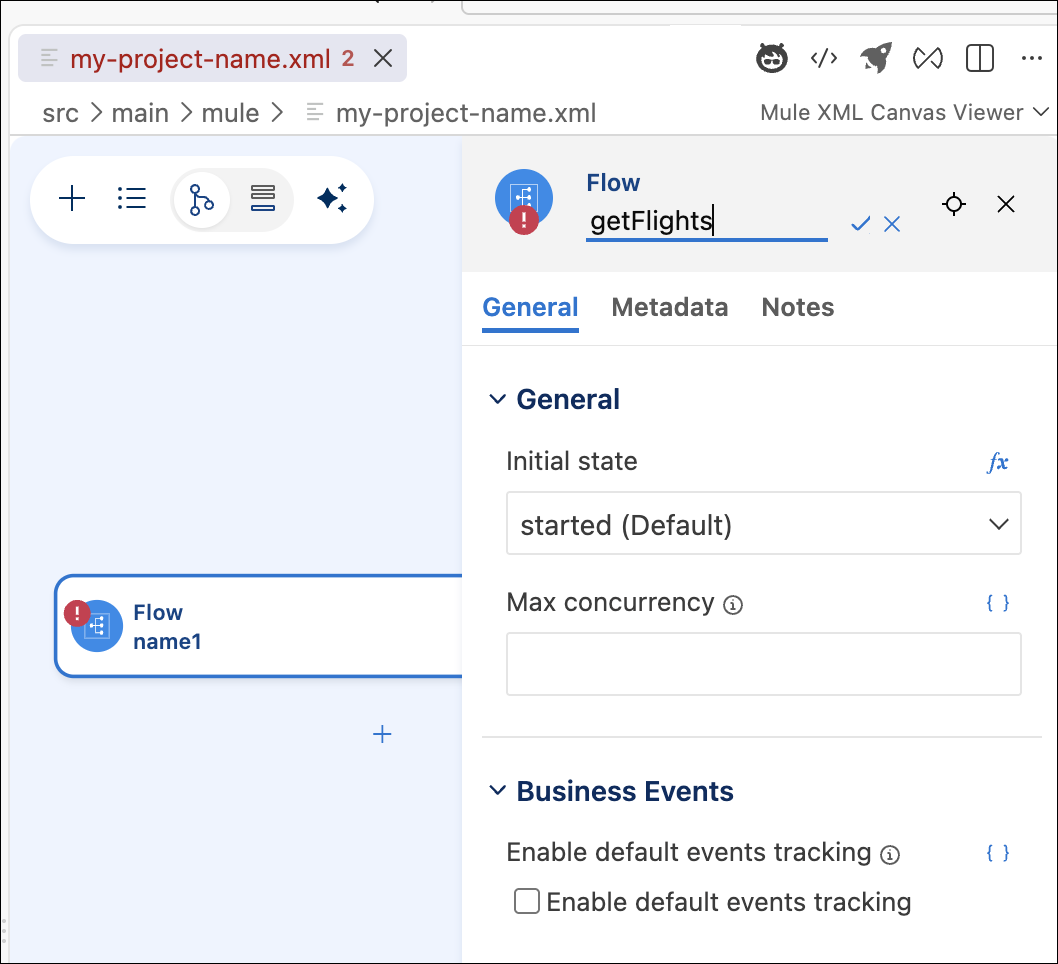Click the getFlights name input field
Viewport: 1058px width, 964px height.
(x=706, y=221)
